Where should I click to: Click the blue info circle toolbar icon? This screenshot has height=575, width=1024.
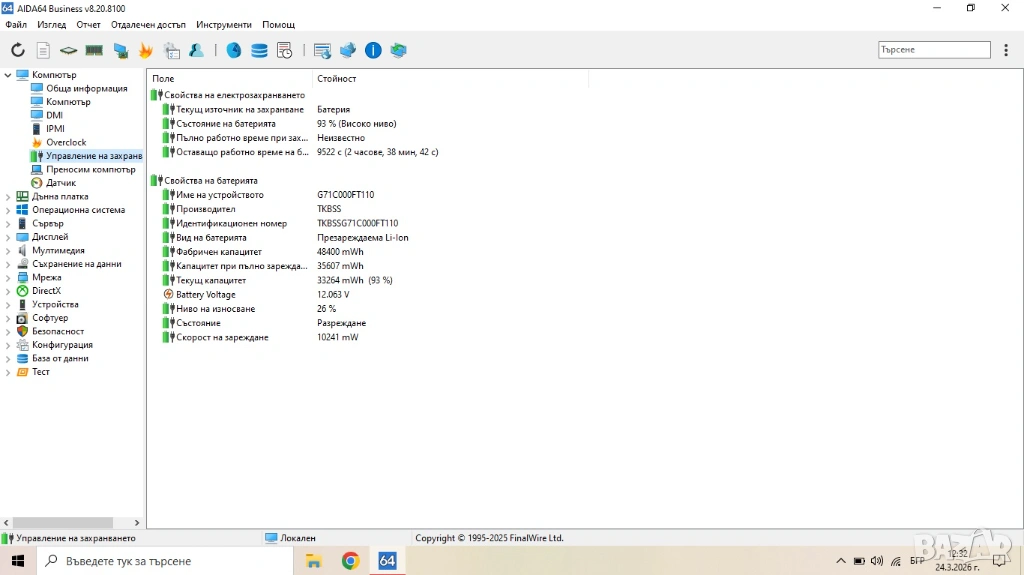[373, 50]
